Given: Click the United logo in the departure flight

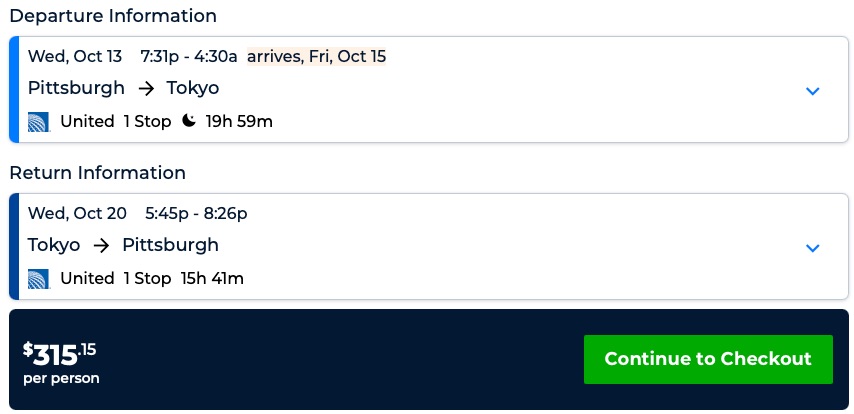Looking at the screenshot, I should click(x=39, y=122).
